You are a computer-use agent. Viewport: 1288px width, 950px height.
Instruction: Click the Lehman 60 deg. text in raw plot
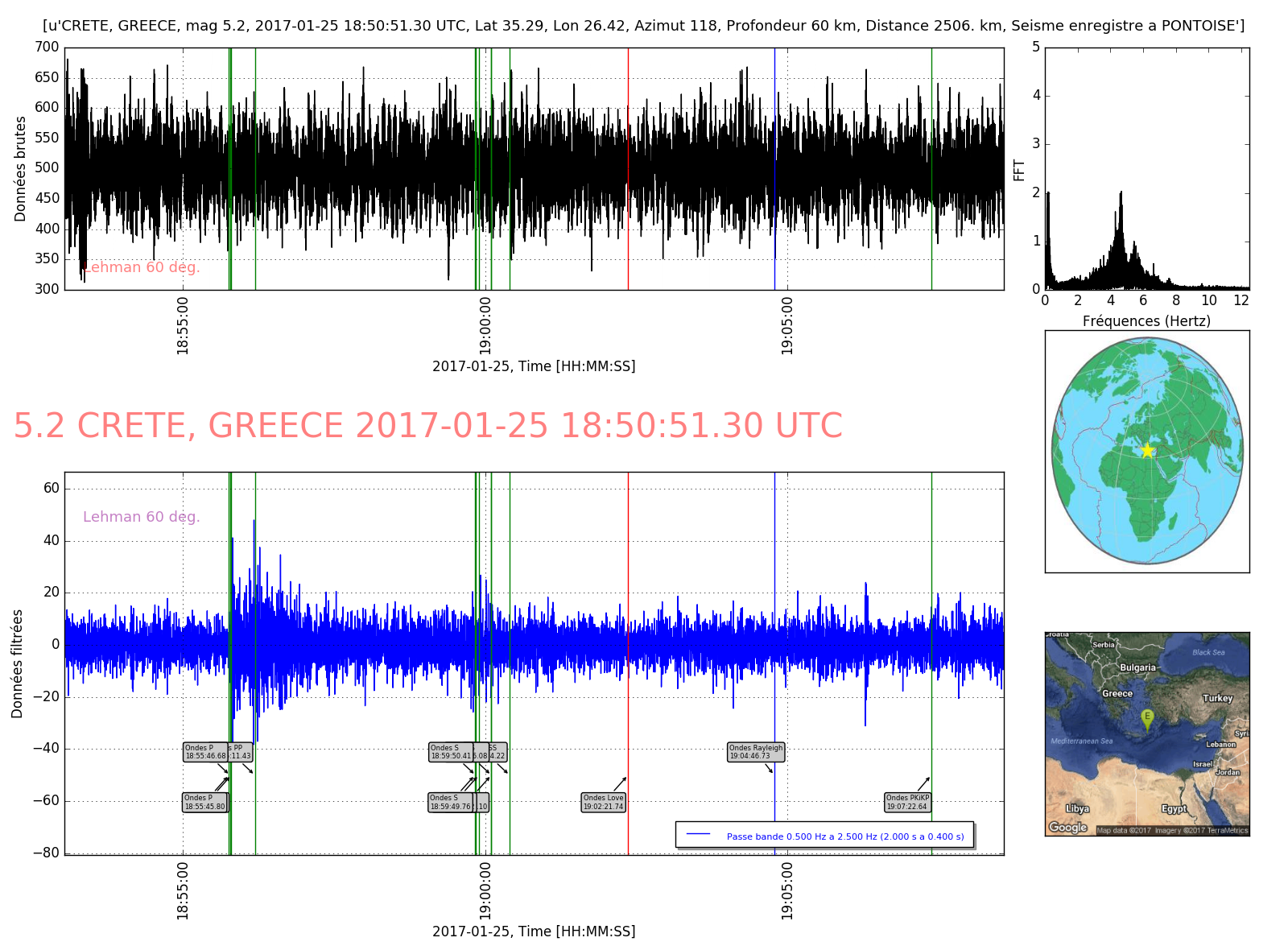click(142, 267)
